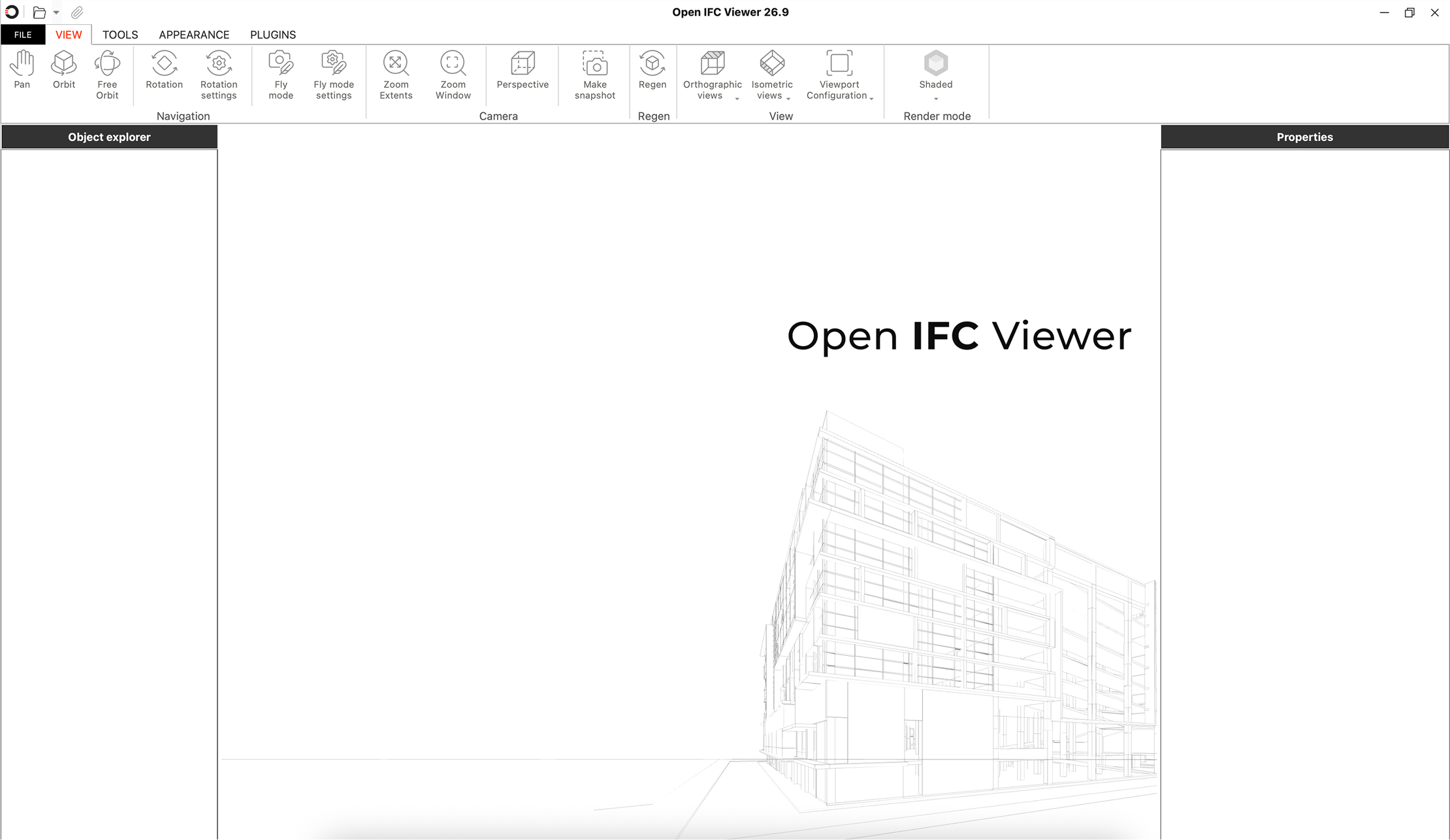The image size is (1450, 840).
Task: Zoom to Extents
Action: pyautogui.click(x=396, y=74)
